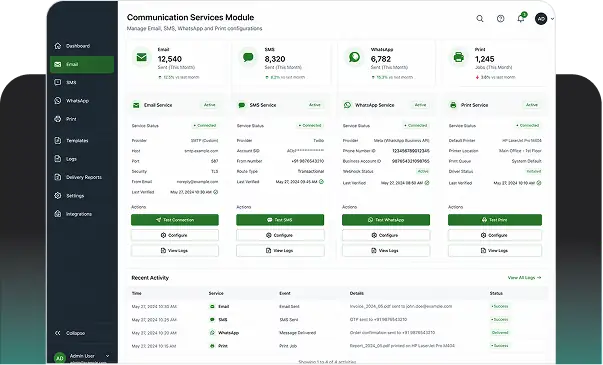Configure the WhatsApp Service

(386, 235)
